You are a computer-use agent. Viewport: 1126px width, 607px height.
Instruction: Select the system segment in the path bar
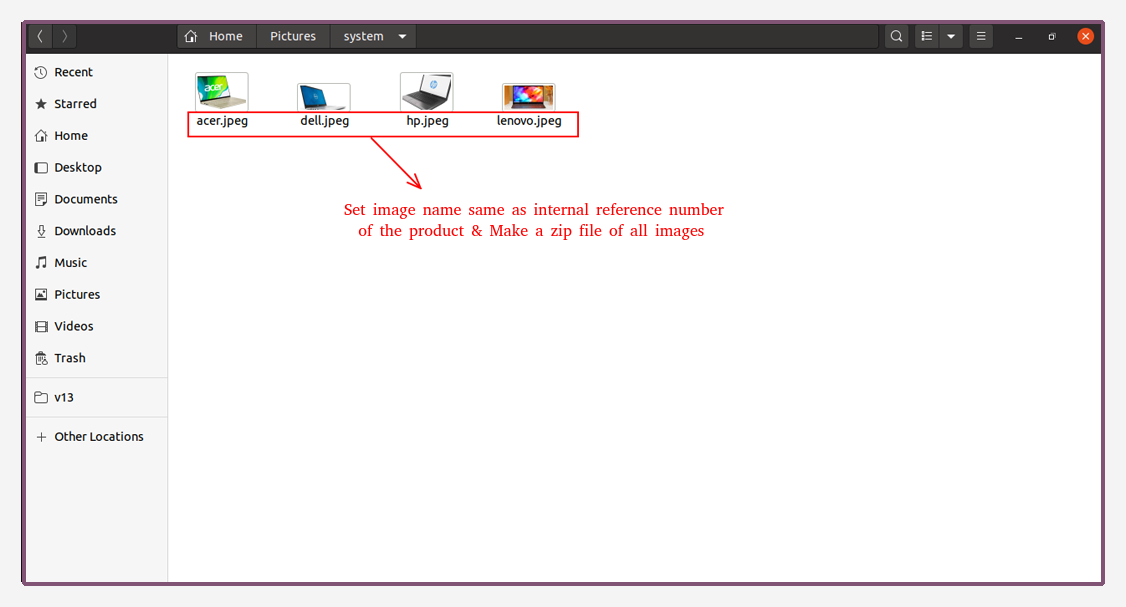(363, 37)
